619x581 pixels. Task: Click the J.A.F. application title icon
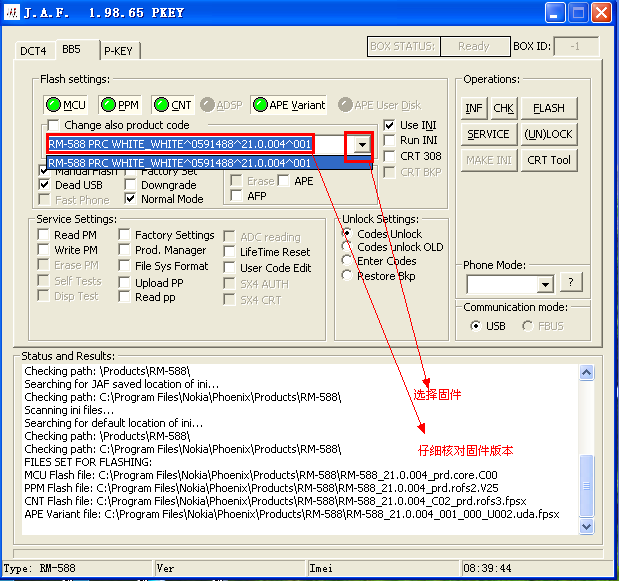click(11, 12)
